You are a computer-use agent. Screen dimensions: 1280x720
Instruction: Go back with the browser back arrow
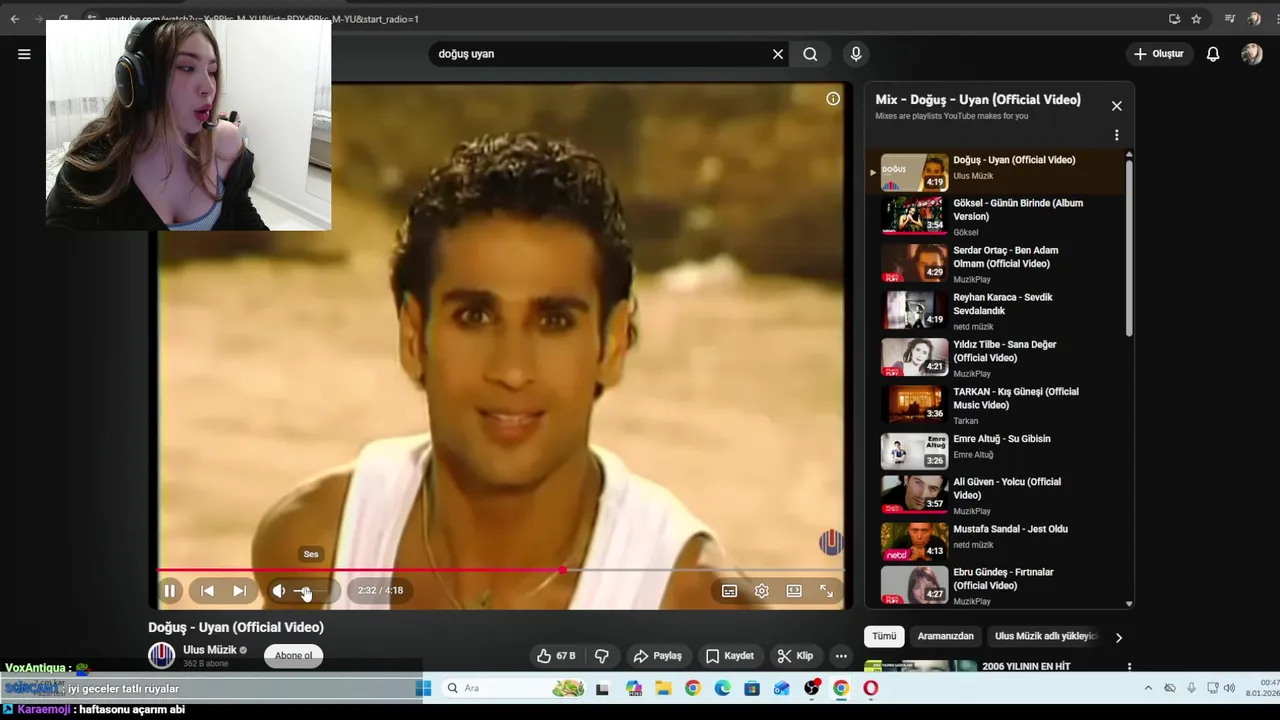pyautogui.click(x=14, y=19)
